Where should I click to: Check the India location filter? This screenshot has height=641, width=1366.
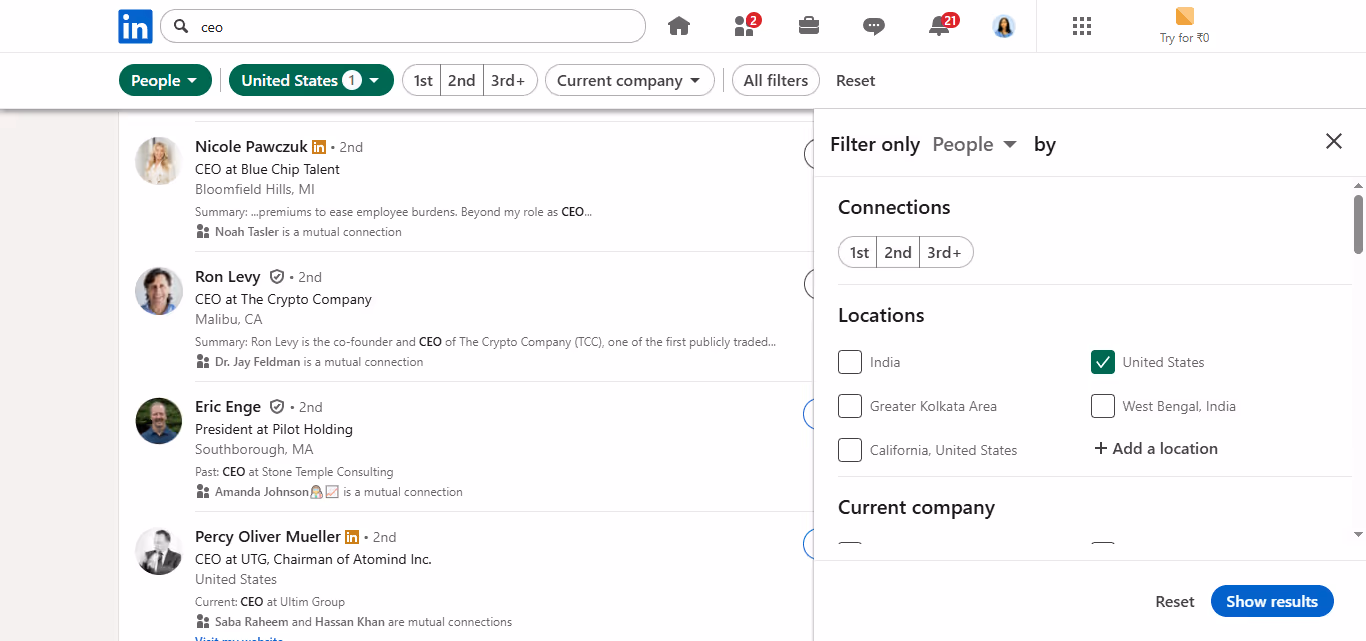[850, 362]
